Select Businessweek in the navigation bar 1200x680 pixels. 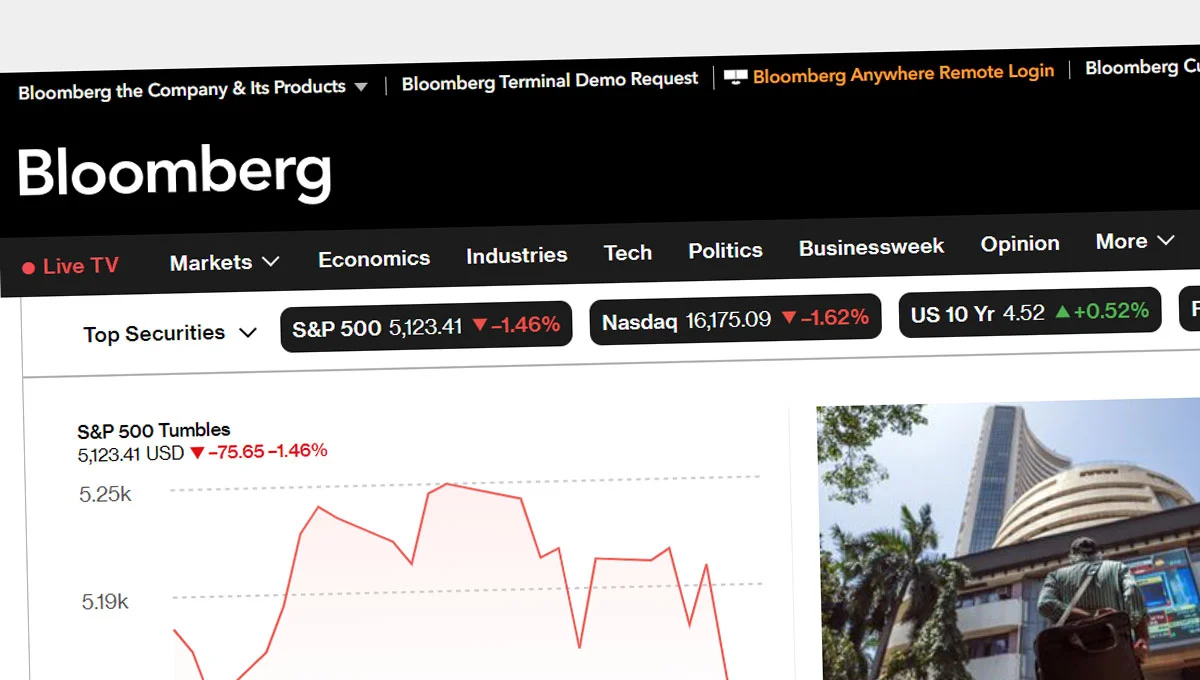(x=871, y=247)
